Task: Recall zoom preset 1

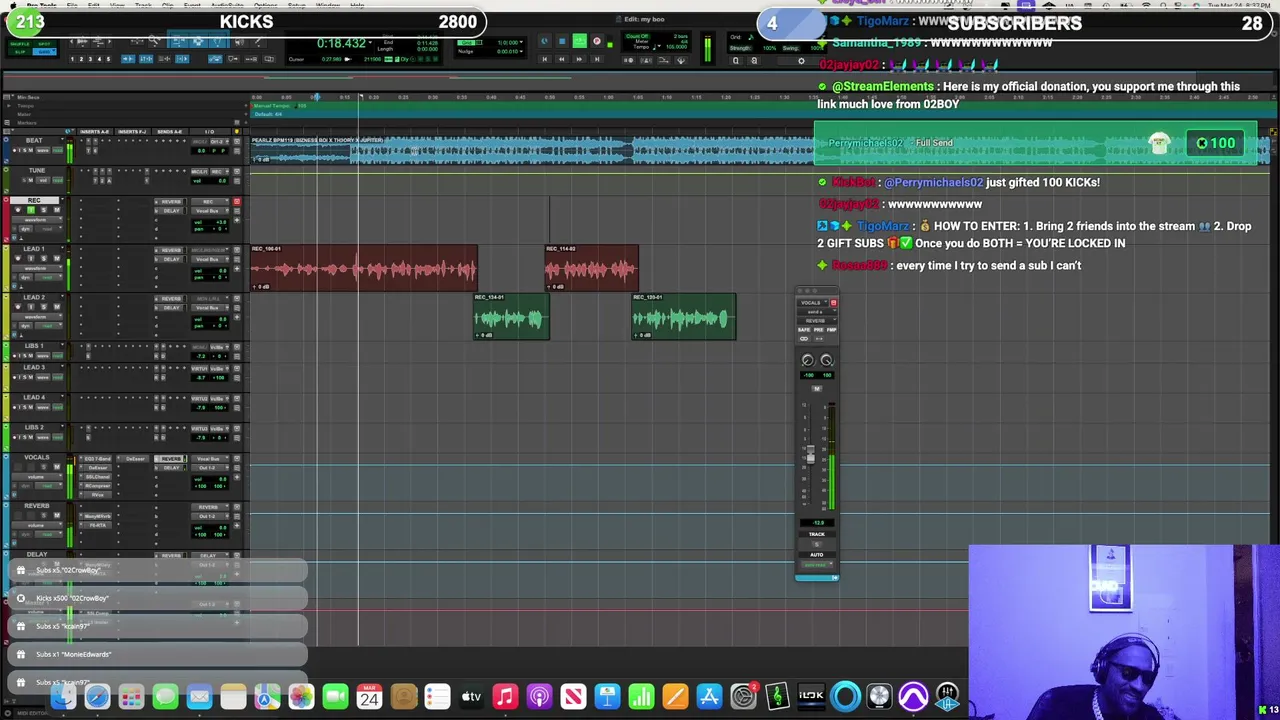Action: click(x=72, y=58)
